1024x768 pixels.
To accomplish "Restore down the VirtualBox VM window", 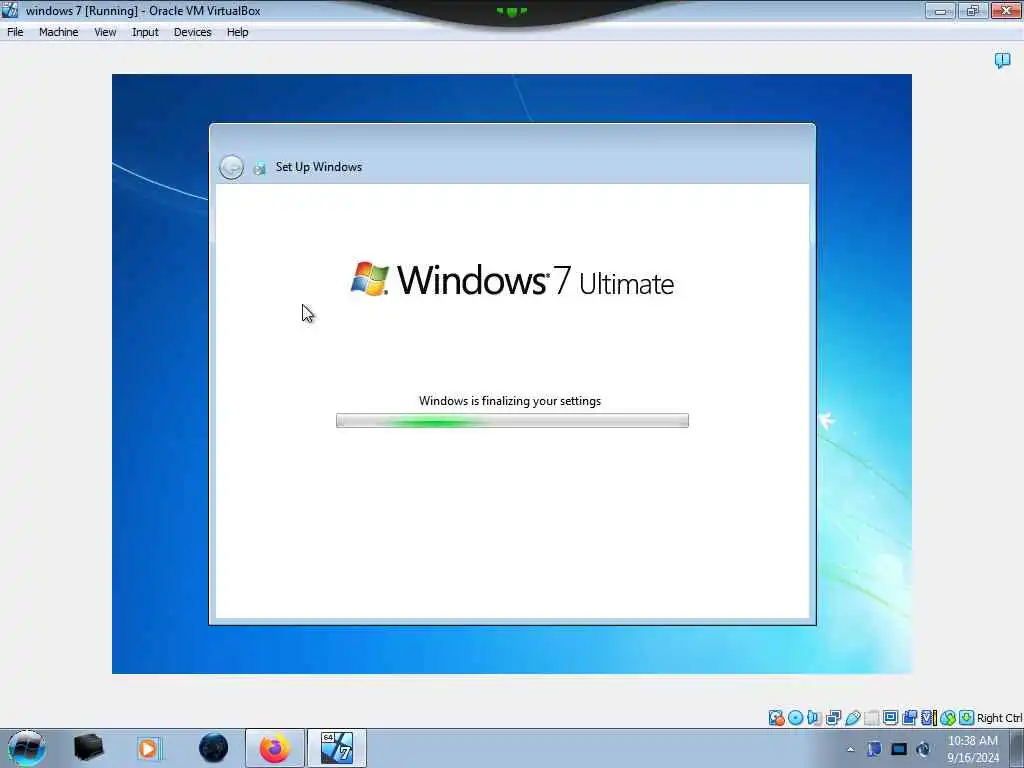I will [x=972, y=10].
